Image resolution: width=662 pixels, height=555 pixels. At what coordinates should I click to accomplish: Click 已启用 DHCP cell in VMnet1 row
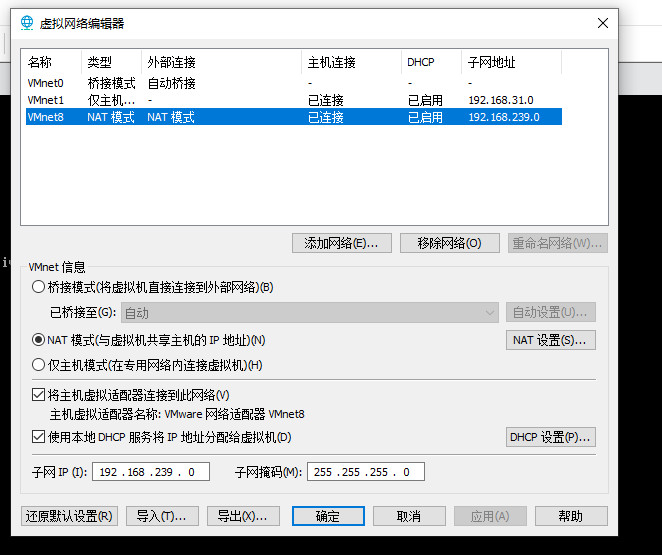click(x=425, y=100)
